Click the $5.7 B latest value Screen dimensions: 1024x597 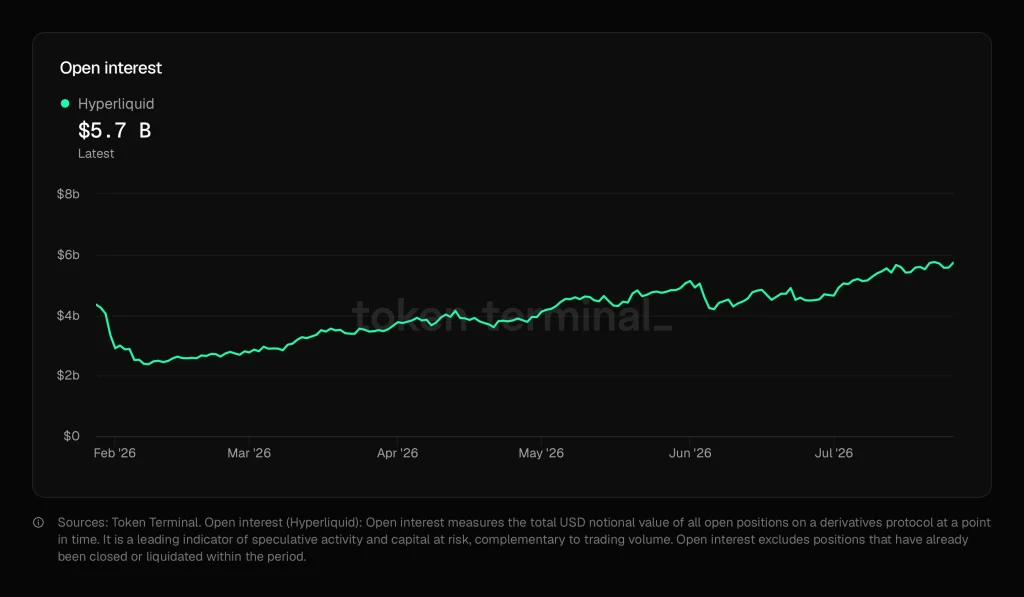[x=114, y=131]
